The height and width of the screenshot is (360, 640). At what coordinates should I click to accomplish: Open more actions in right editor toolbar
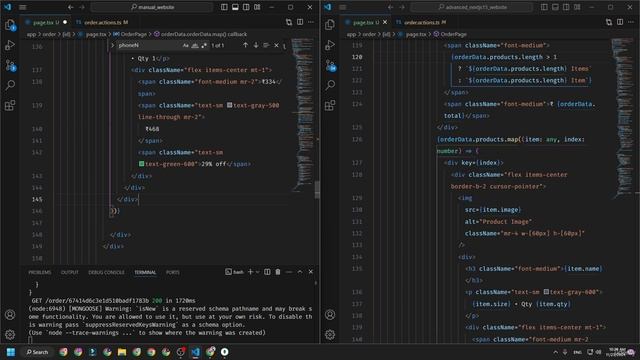(631, 22)
